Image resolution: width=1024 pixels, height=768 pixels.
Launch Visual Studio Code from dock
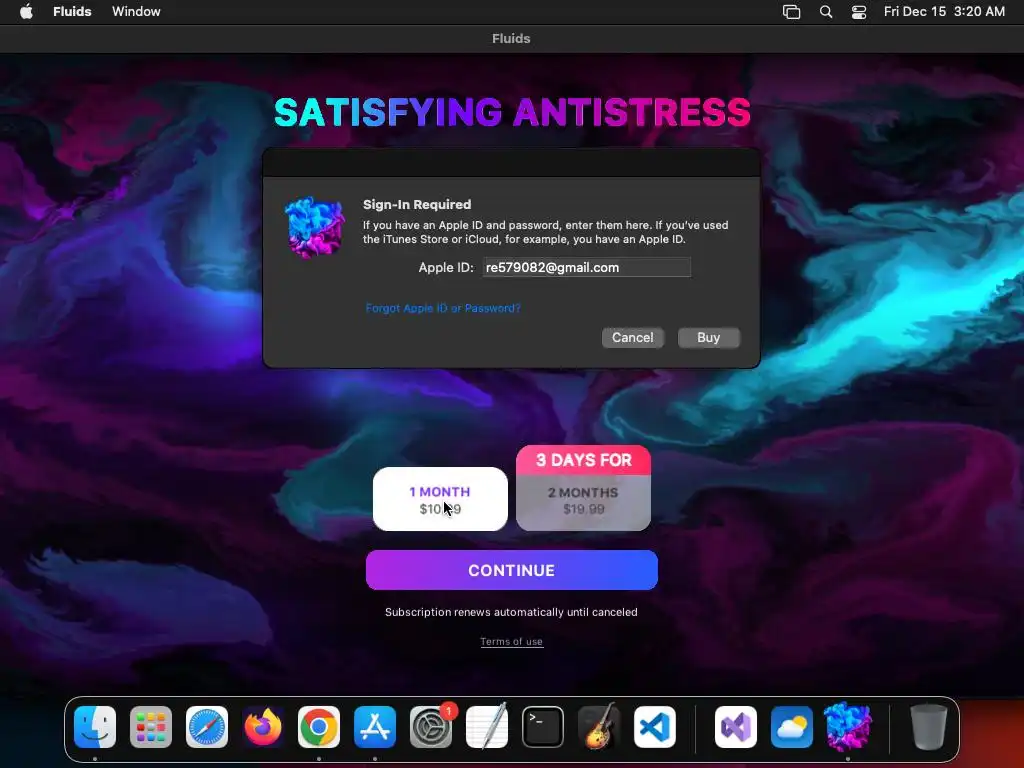(x=655, y=726)
